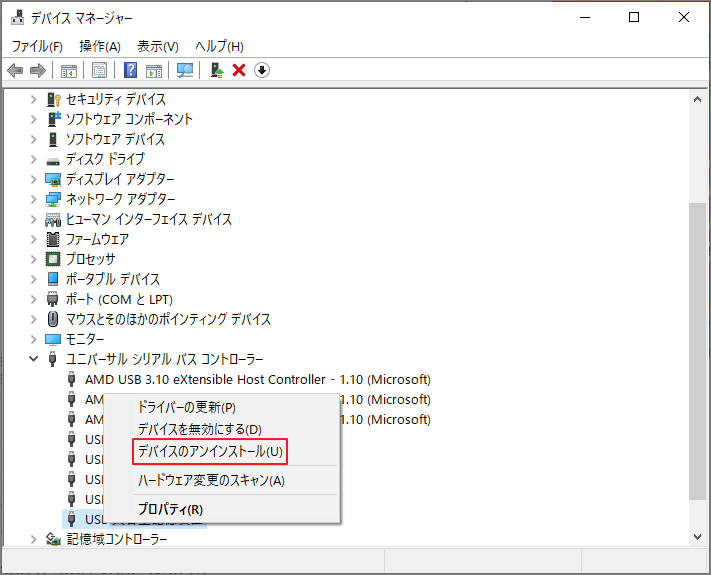Expand the ソフトウェア デバイス node
Screen dimensions: 711x575
point(34,139)
